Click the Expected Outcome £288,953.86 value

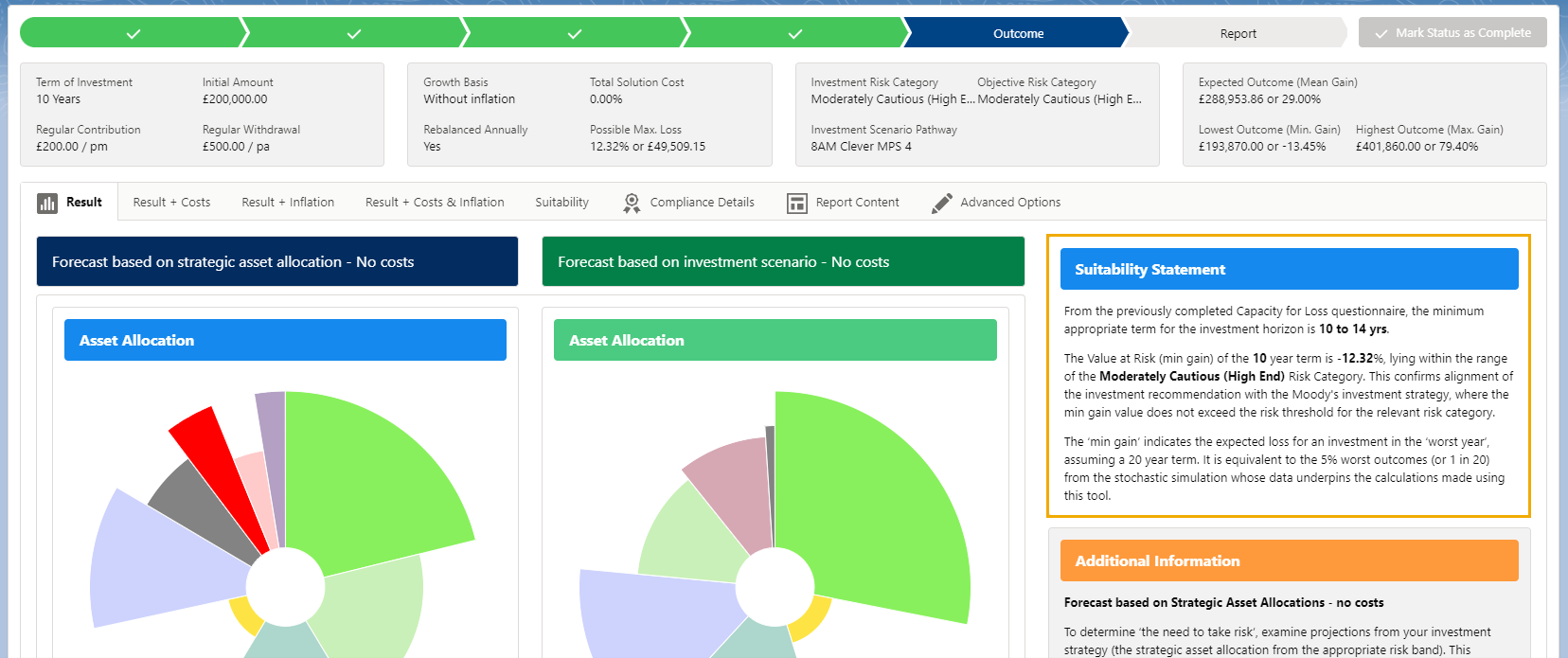click(1259, 99)
